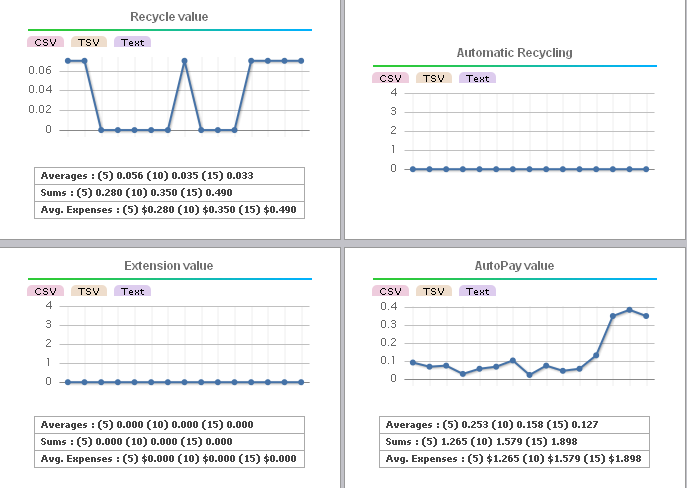
Task: Export AutoPay value chart as TSV
Action: [433, 291]
